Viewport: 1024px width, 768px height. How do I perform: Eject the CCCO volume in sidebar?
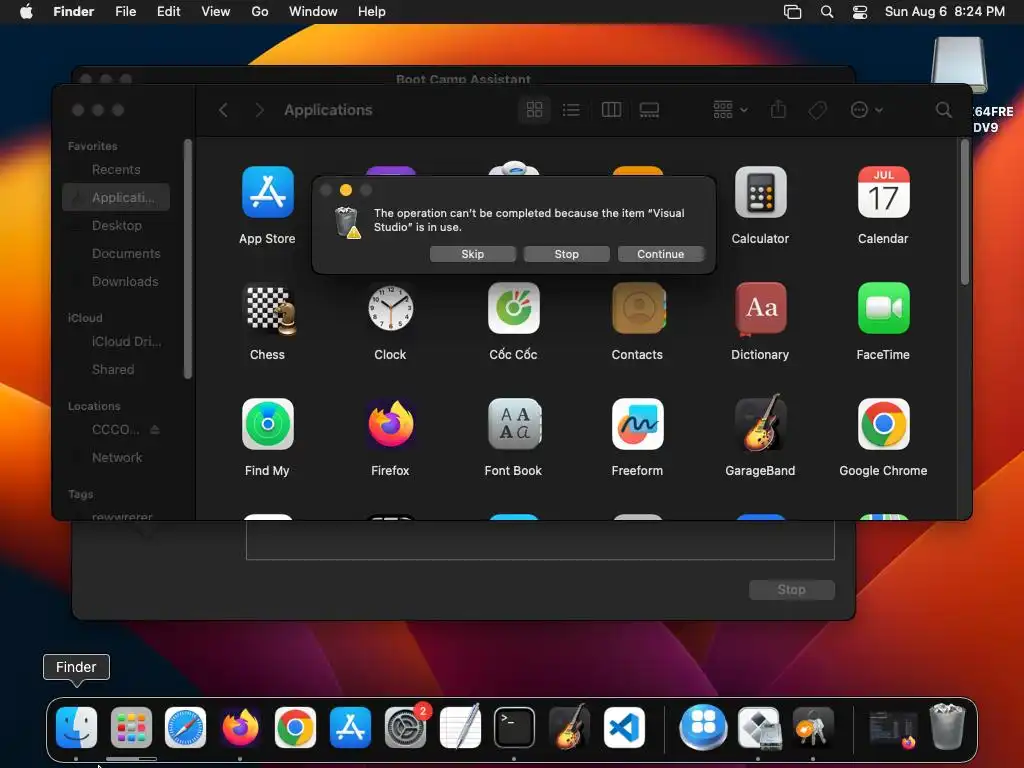tap(155, 430)
